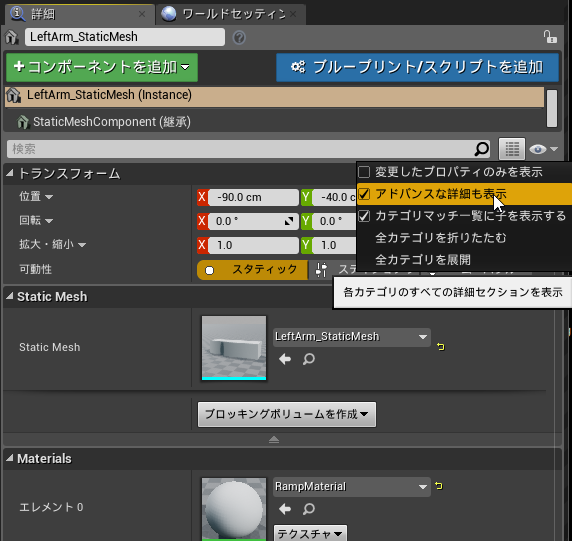
Task: Collapse advanced Static Mesh section arrow
Action: click(x=274, y=440)
